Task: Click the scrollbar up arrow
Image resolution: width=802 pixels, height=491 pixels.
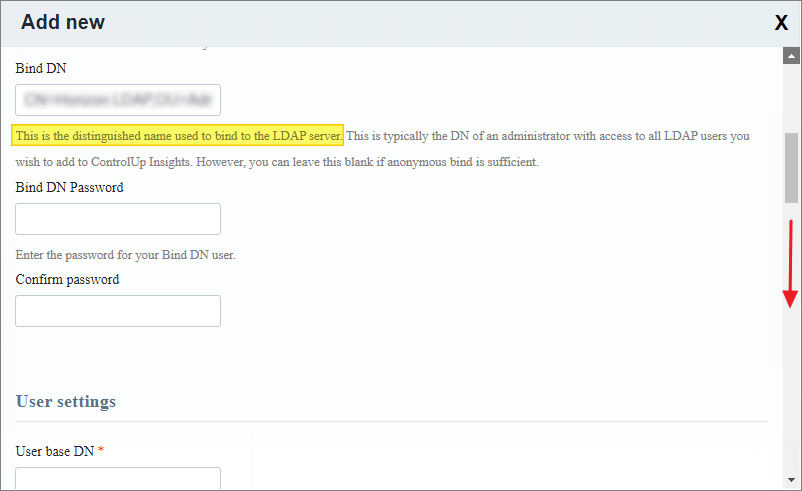Action: pyautogui.click(x=791, y=56)
